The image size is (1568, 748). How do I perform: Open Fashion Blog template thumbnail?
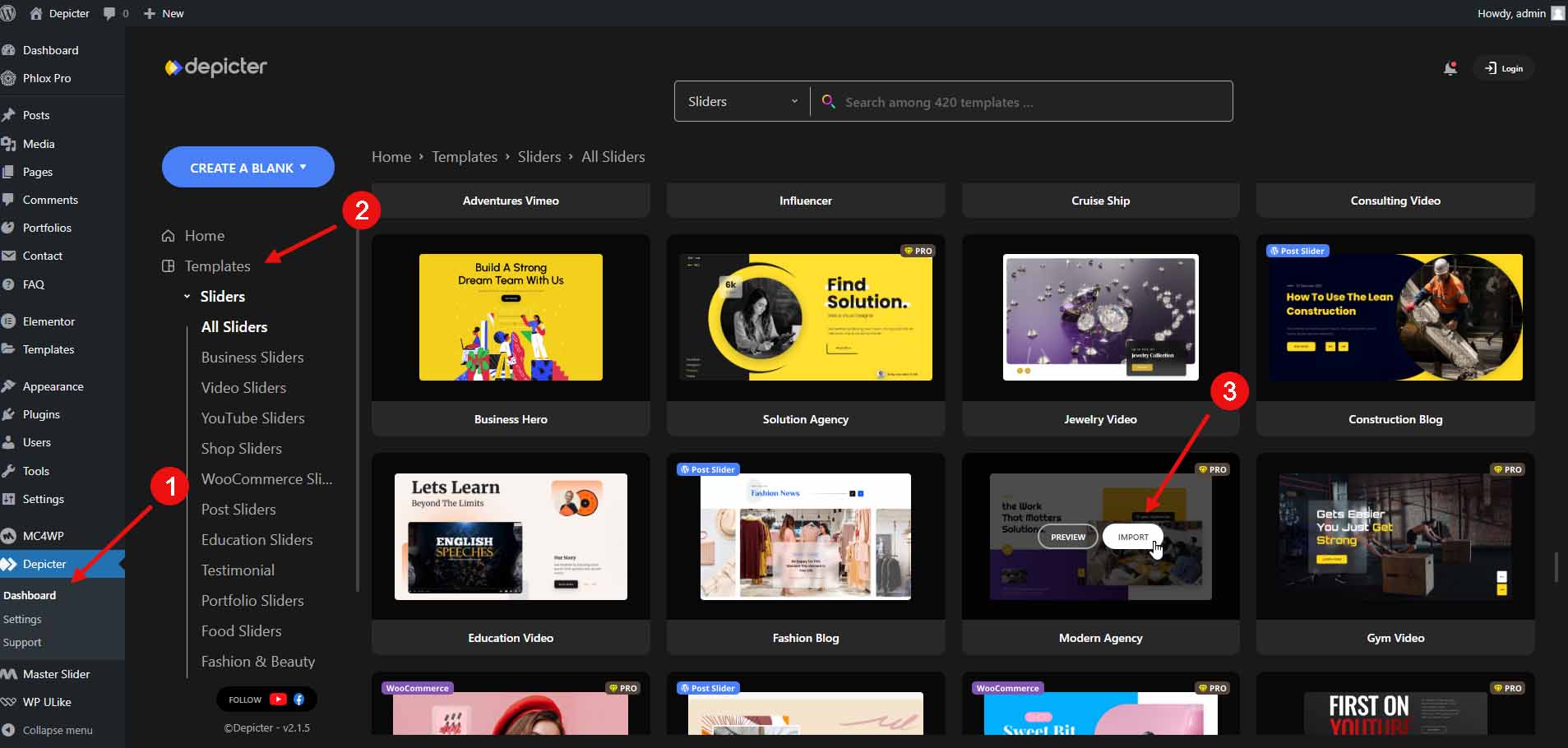(806, 536)
